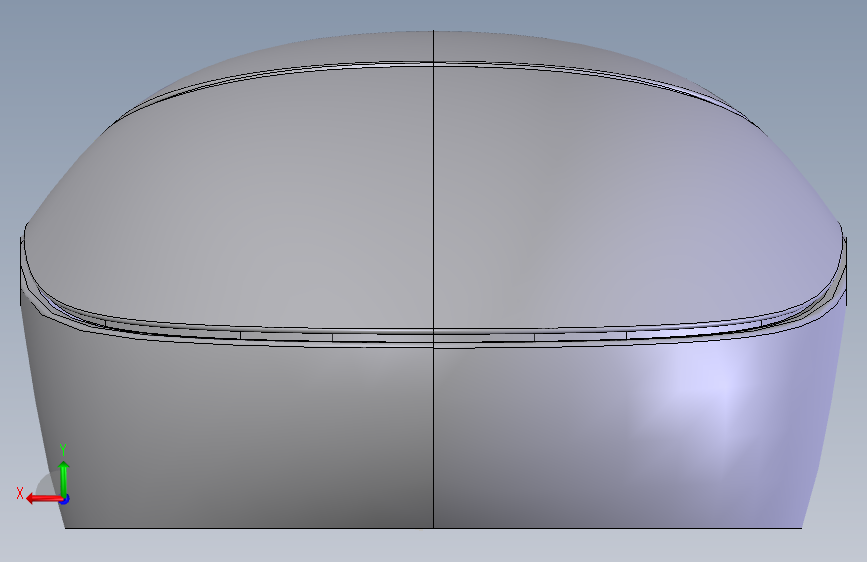
Task: Click the red X axis arrow of the triad
Action: pos(43,499)
